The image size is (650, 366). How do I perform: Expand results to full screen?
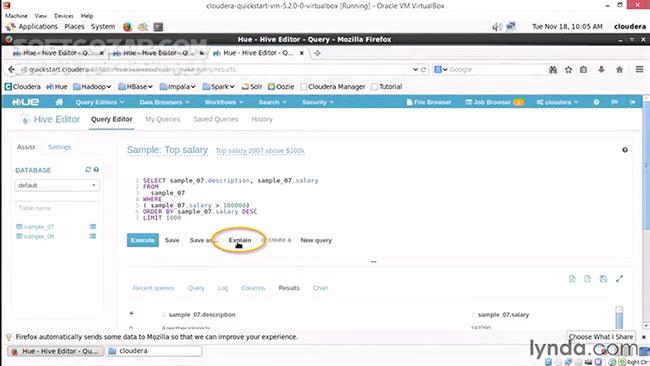pyautogui.click(x=619, y=279)
